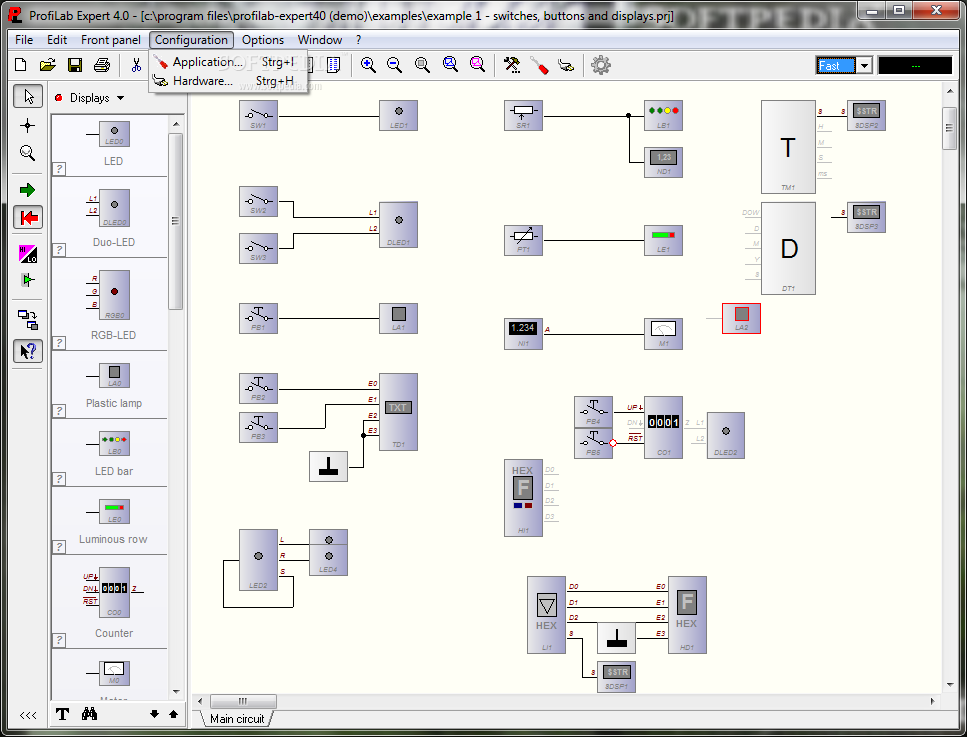This screenshot has width=967, height=737.
Task: Toggle the context help pointer tool
Action: pyautogui.click(x=28, y=351)
